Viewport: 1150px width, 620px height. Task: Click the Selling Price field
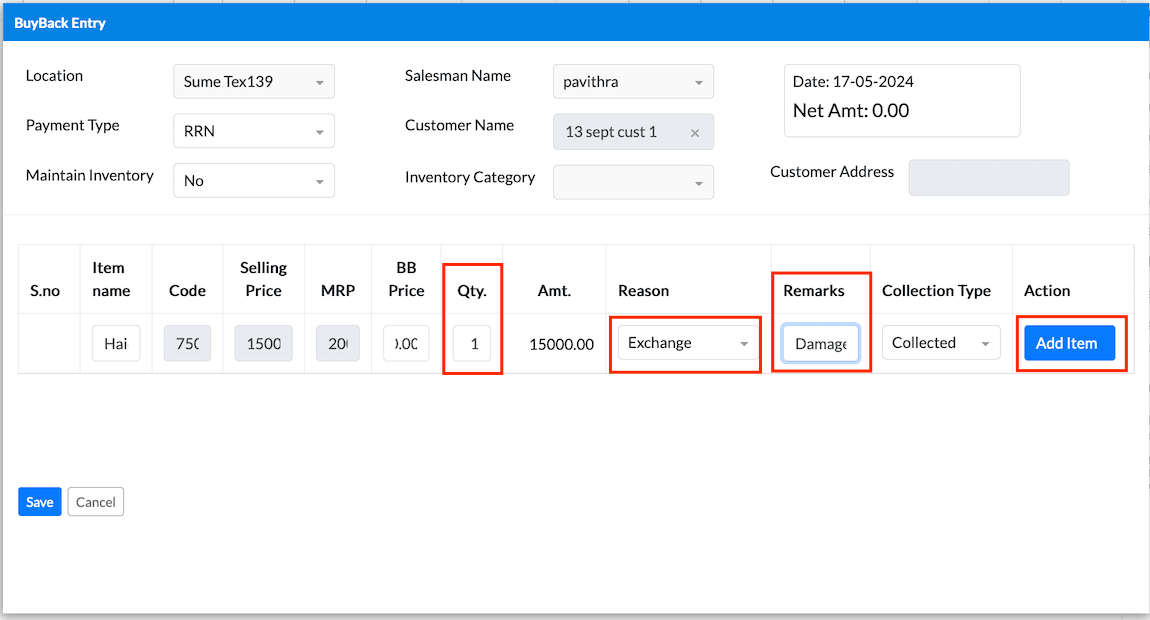[264, 344]
